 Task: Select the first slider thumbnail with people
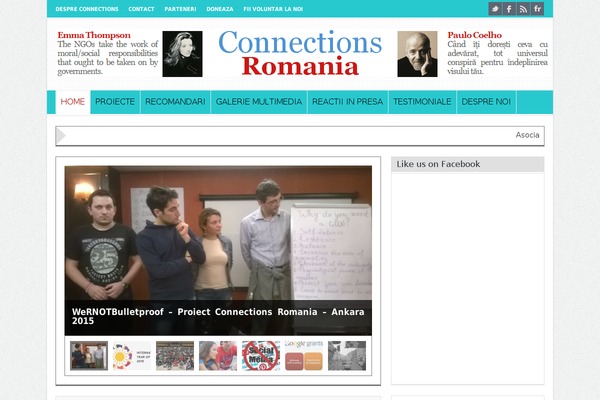89,356
